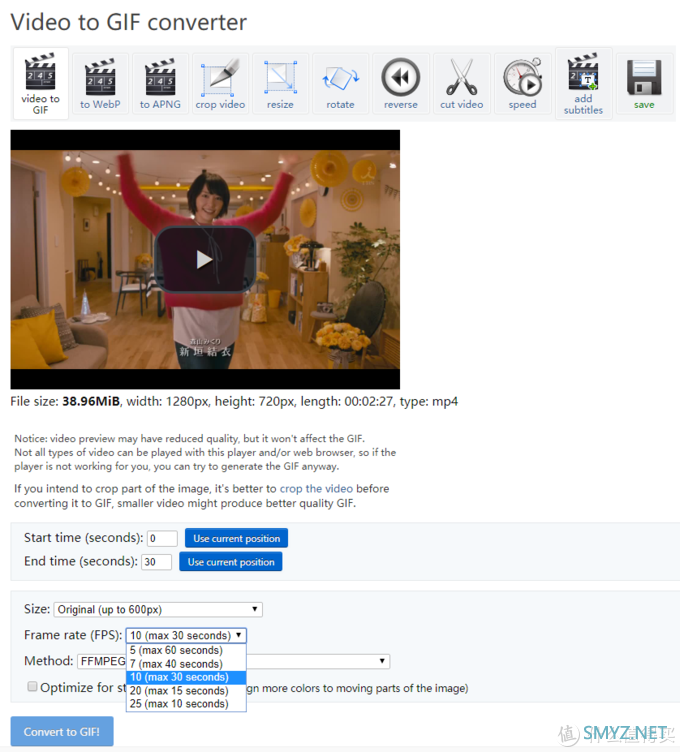Click the Convert to GIF! button
Screen dimensions: 680x752
(62, 731)
